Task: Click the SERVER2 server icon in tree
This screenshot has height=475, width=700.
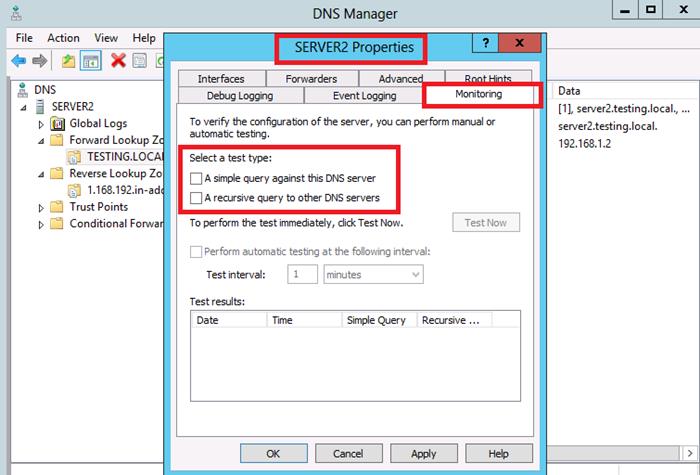Action: 40,107
